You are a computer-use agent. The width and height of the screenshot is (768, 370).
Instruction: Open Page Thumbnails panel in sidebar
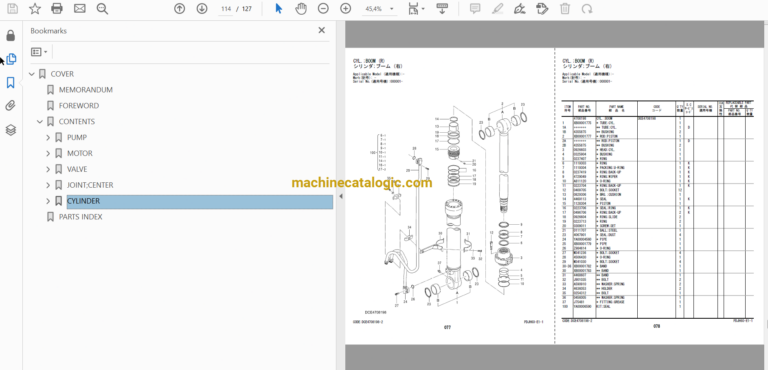click(x=11, y=59)
